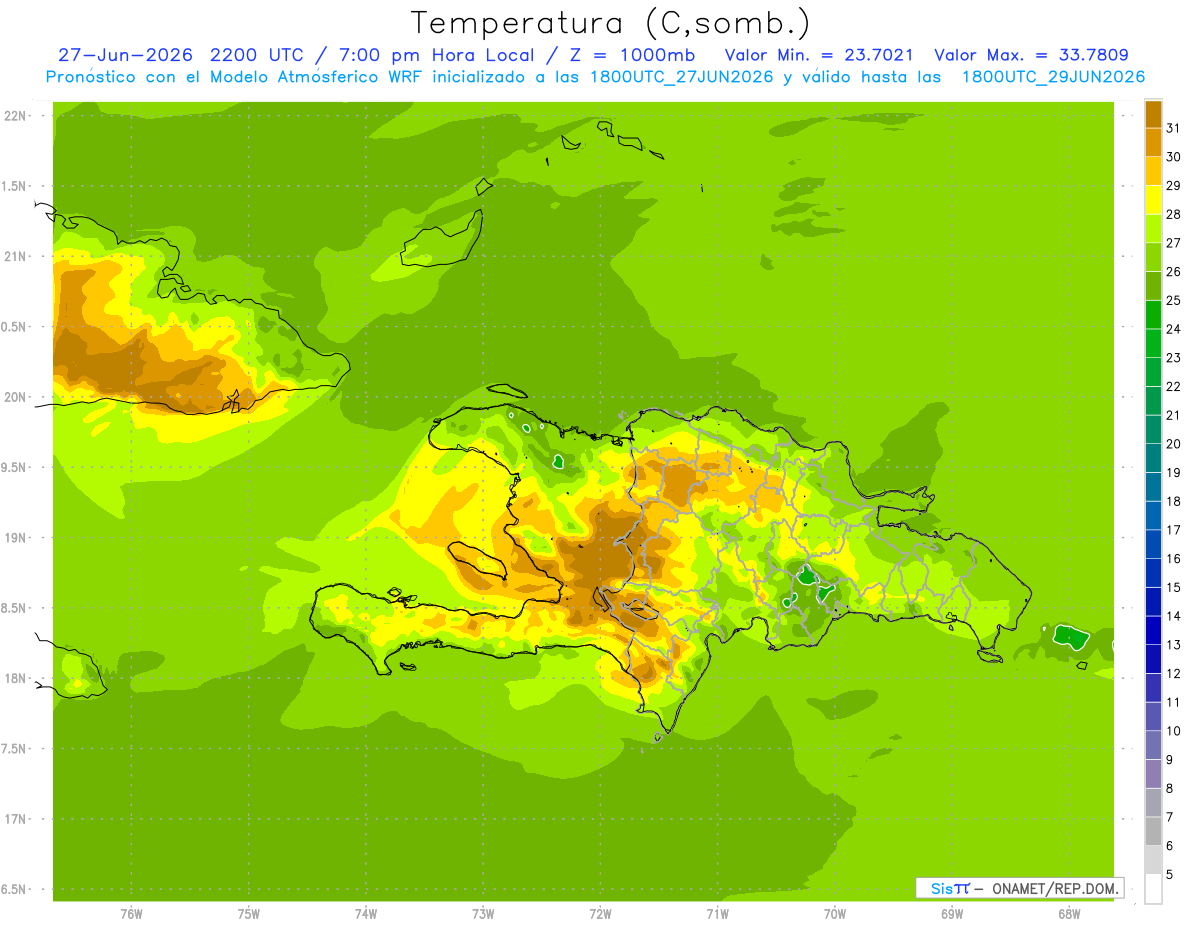Click the '73W' longitude label

point(483,914)
